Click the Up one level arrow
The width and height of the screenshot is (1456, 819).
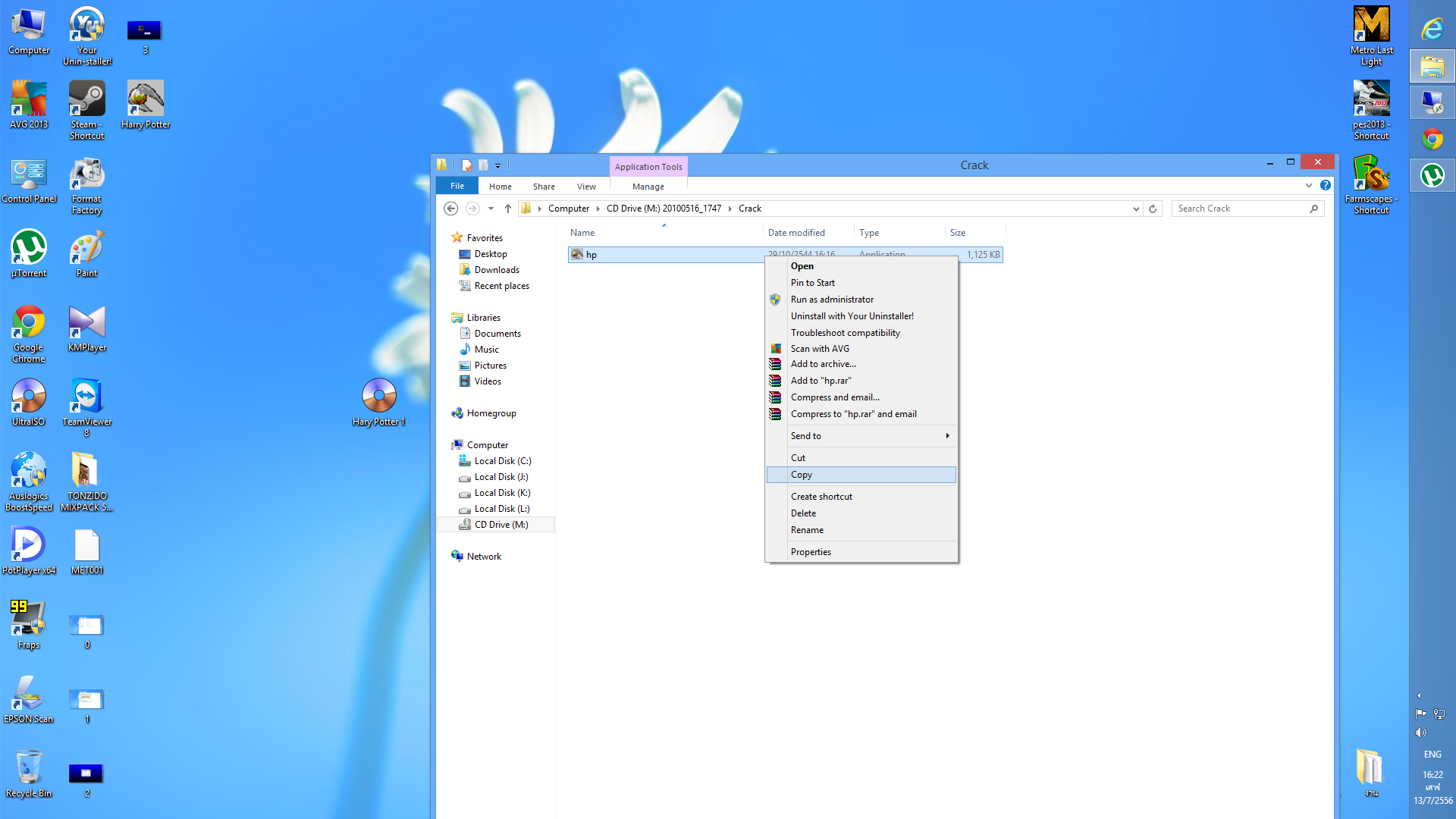coord(507,209)
